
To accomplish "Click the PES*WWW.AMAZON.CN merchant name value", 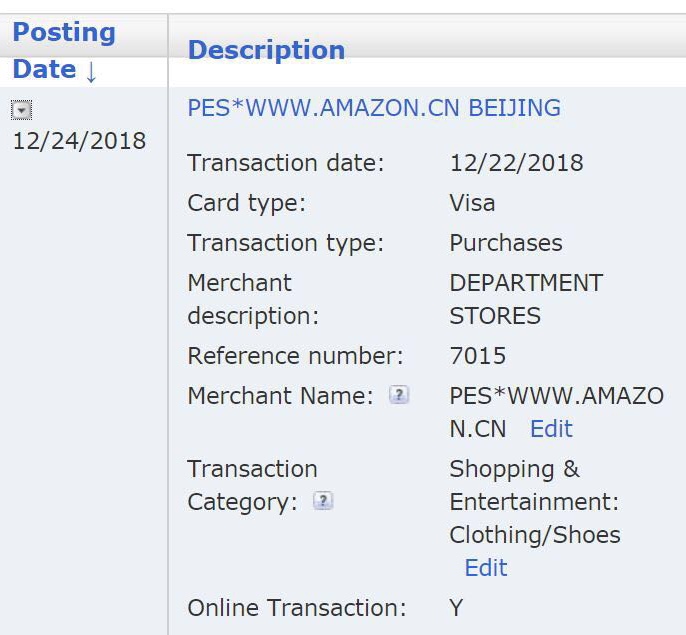I will (556, 396).
